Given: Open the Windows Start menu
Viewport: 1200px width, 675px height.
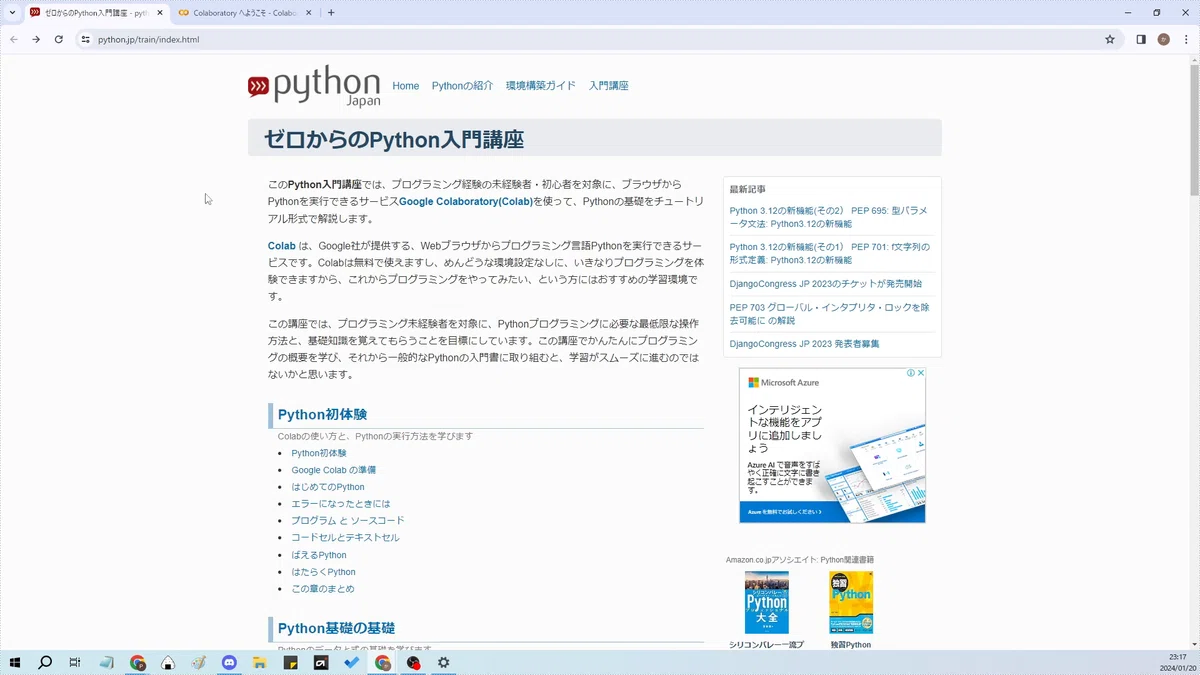Looking at the screenshot, I should point(15,662).
